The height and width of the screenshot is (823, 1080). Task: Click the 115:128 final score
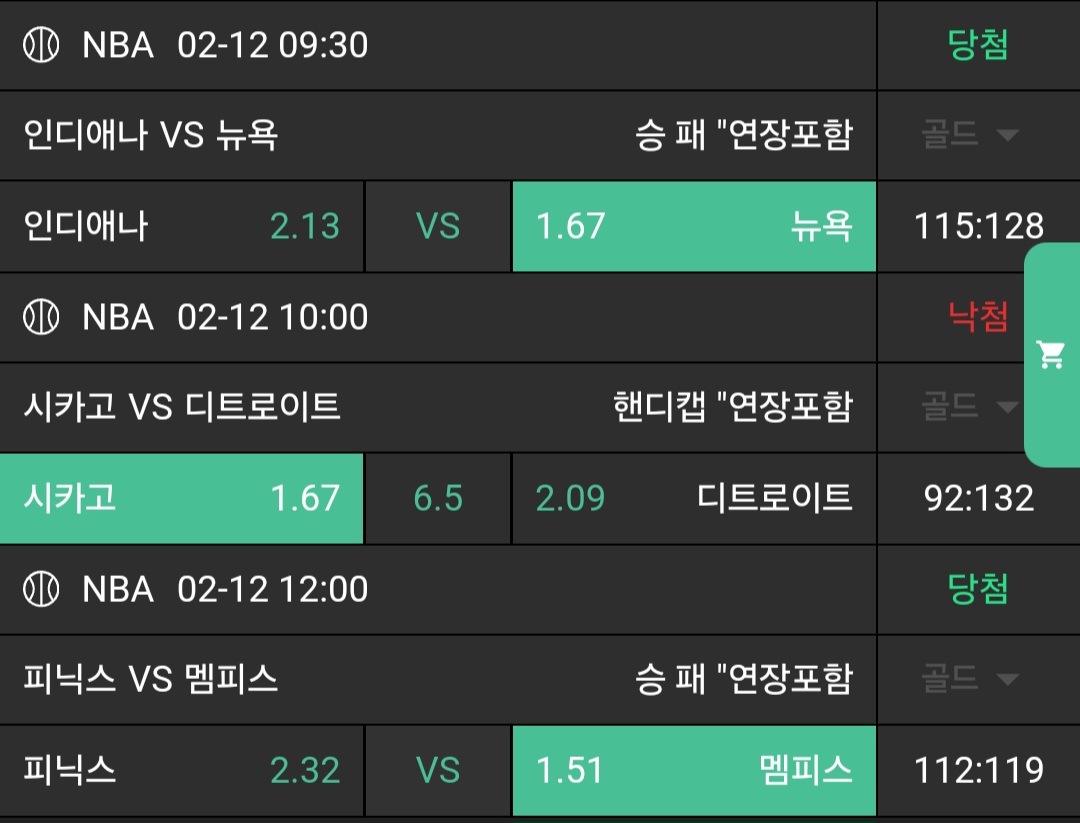pos(978,227)
